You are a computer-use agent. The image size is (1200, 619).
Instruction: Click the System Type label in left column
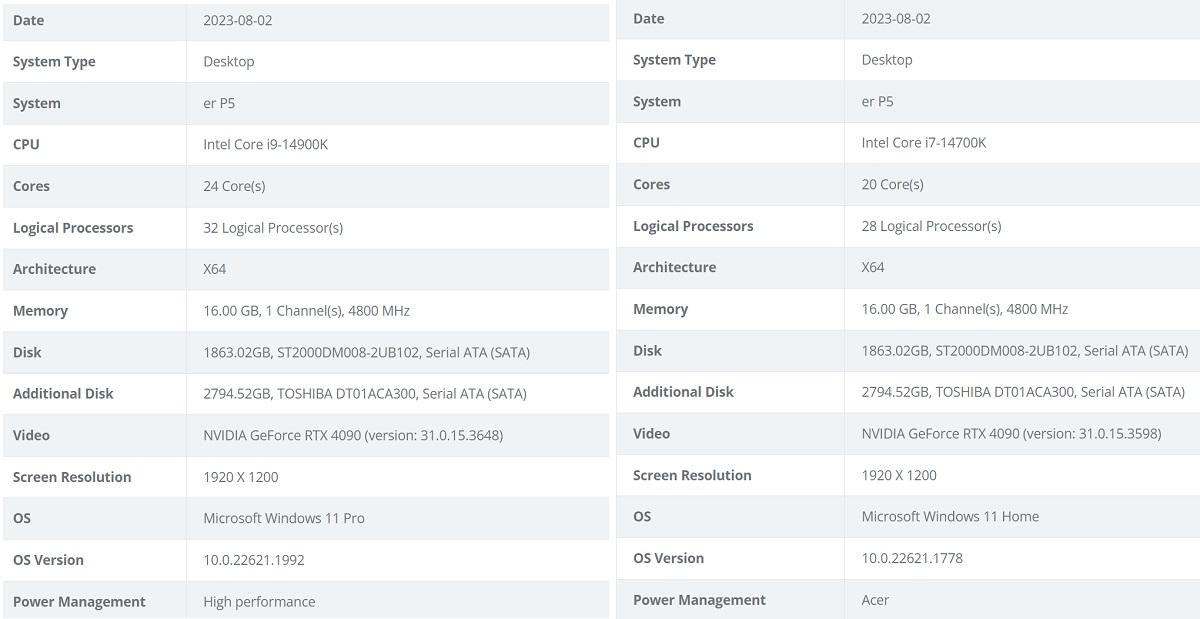(53, 61)
